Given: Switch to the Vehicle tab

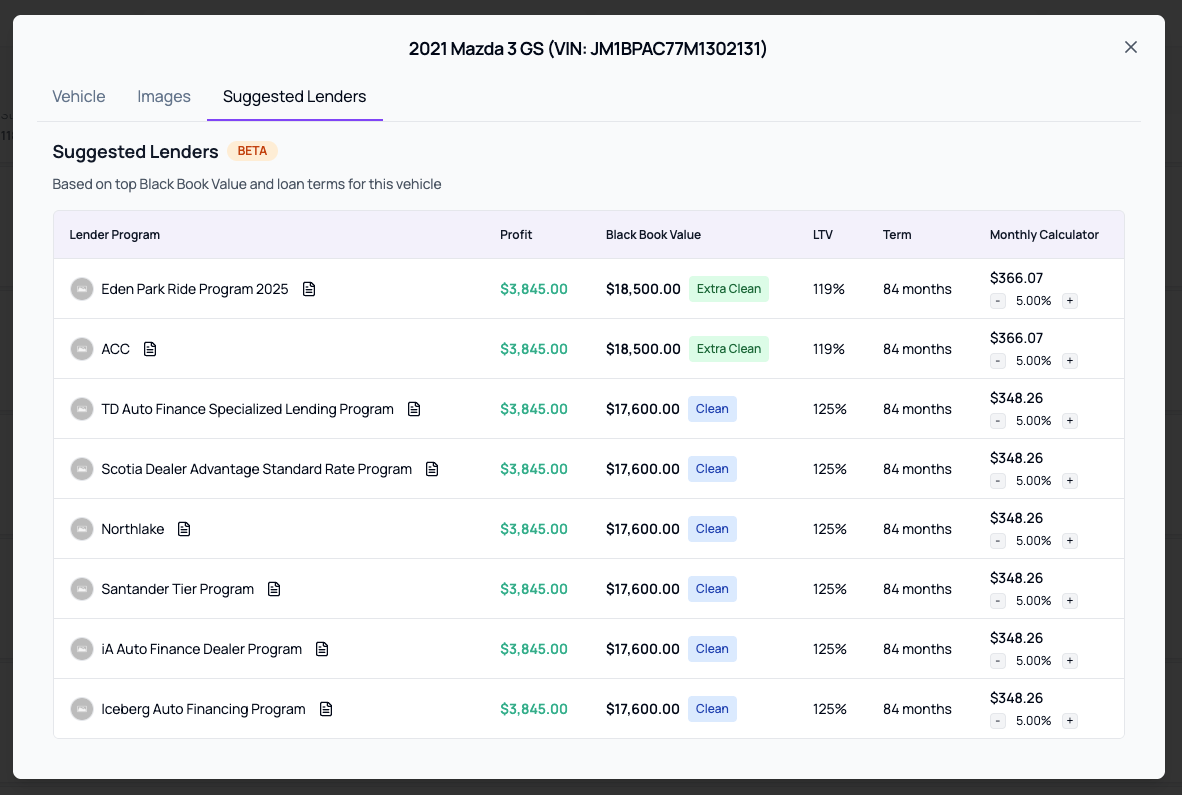Looking at the screenshot, I should [x=79, y=97].
